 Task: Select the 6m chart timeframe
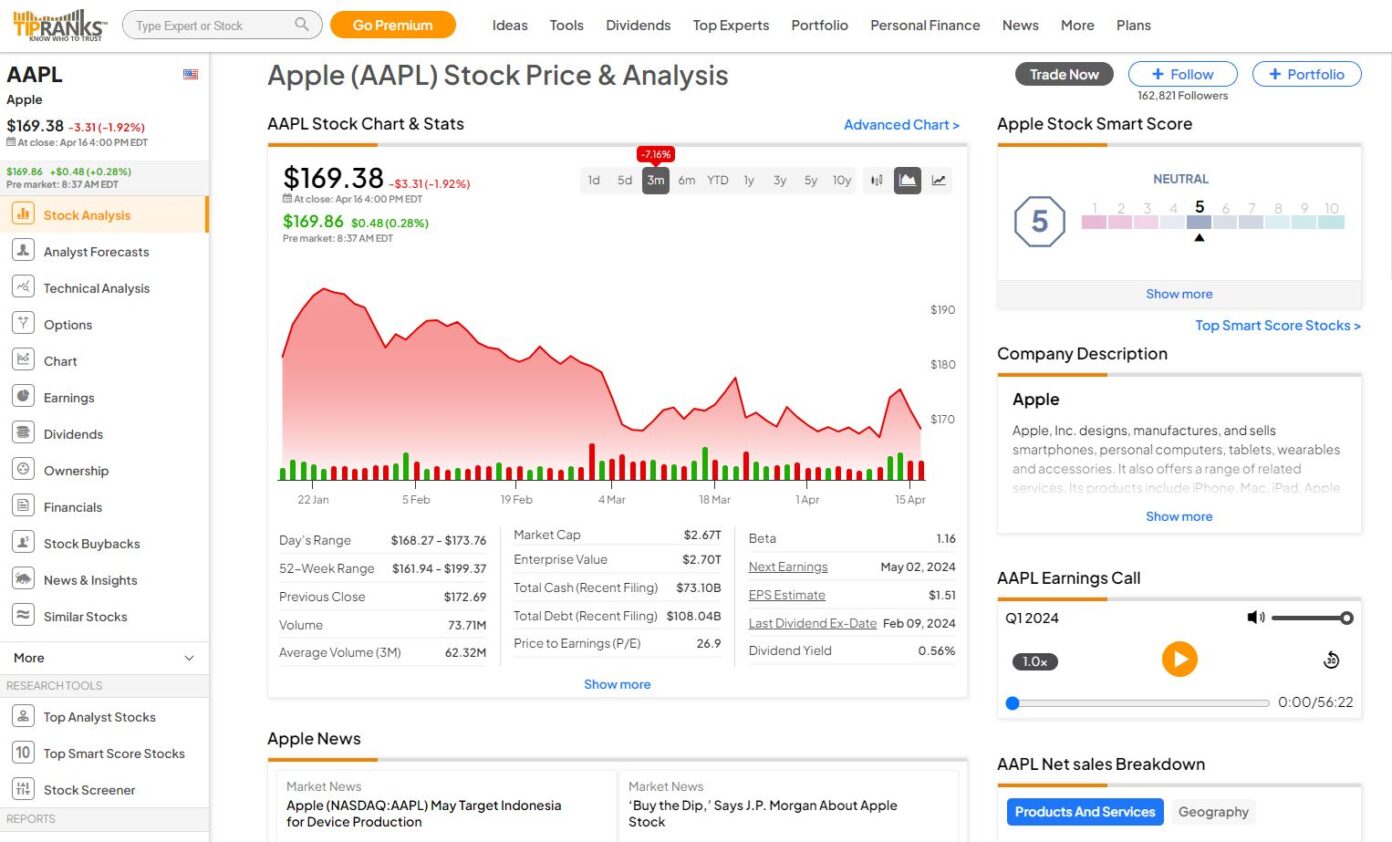(686, 180)
